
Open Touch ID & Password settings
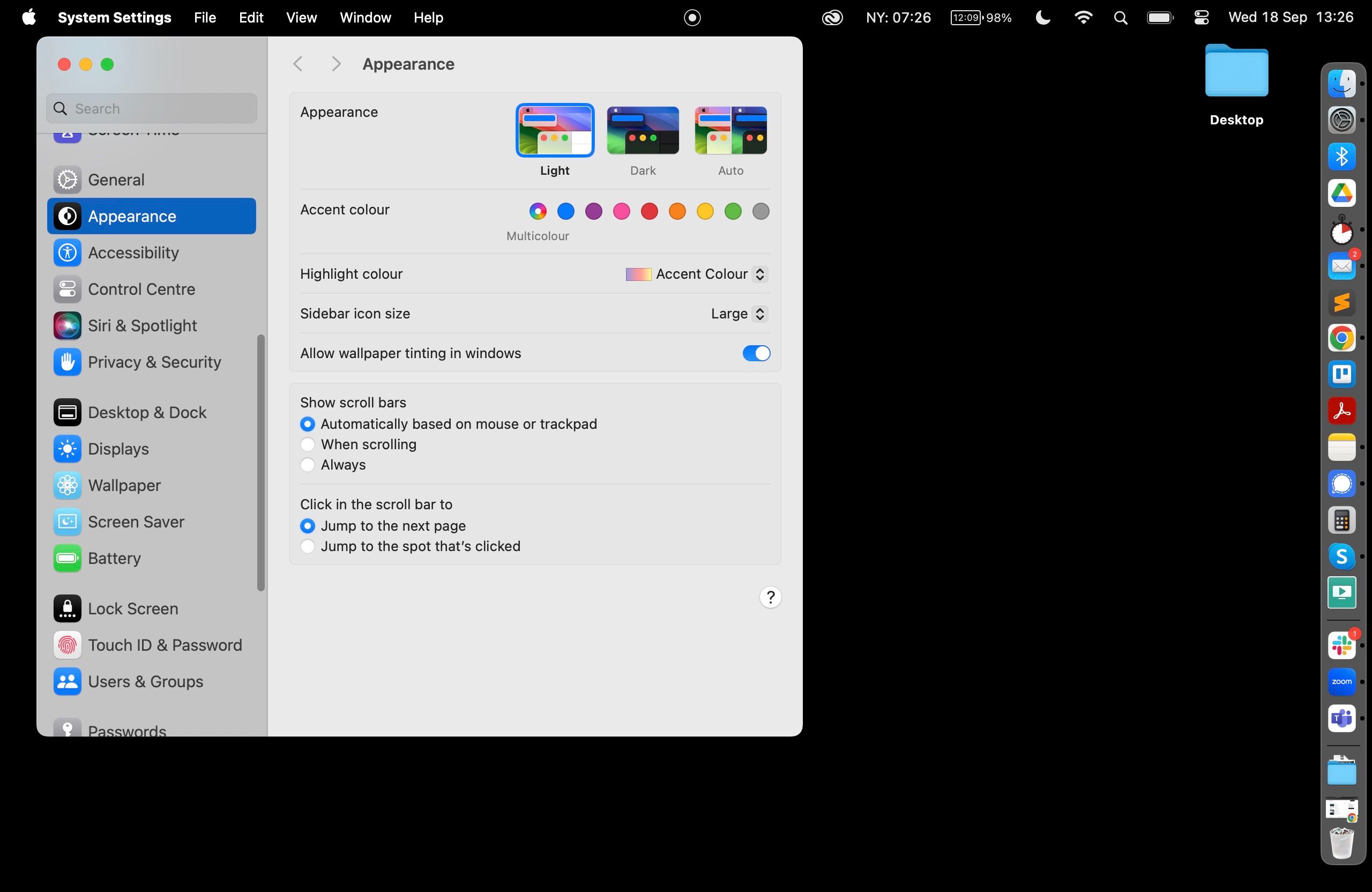(x=165, y=645)
